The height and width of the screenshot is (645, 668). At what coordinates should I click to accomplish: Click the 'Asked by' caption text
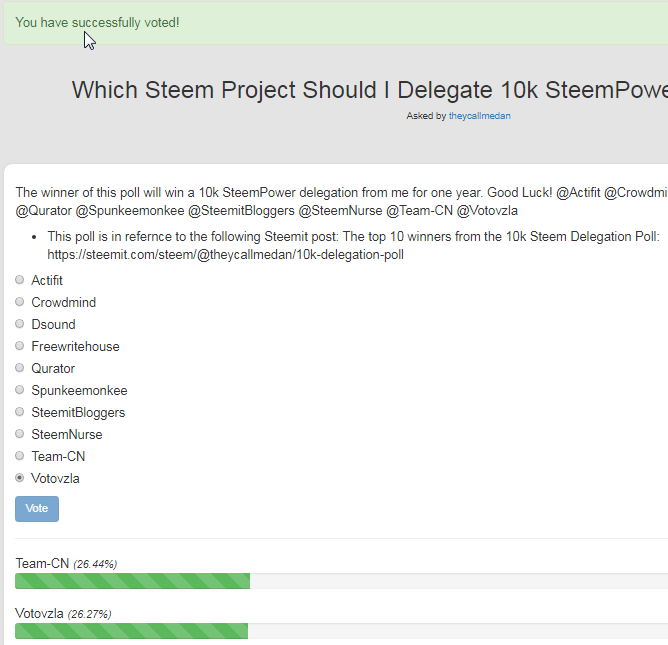point(426,116)
